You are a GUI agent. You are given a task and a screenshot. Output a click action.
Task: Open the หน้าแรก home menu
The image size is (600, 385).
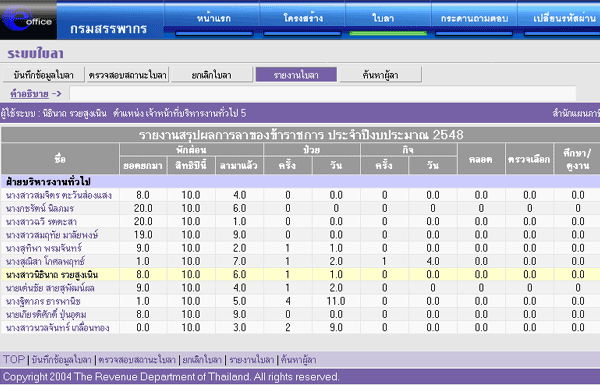pyautogui.click(x=214, y=18)
